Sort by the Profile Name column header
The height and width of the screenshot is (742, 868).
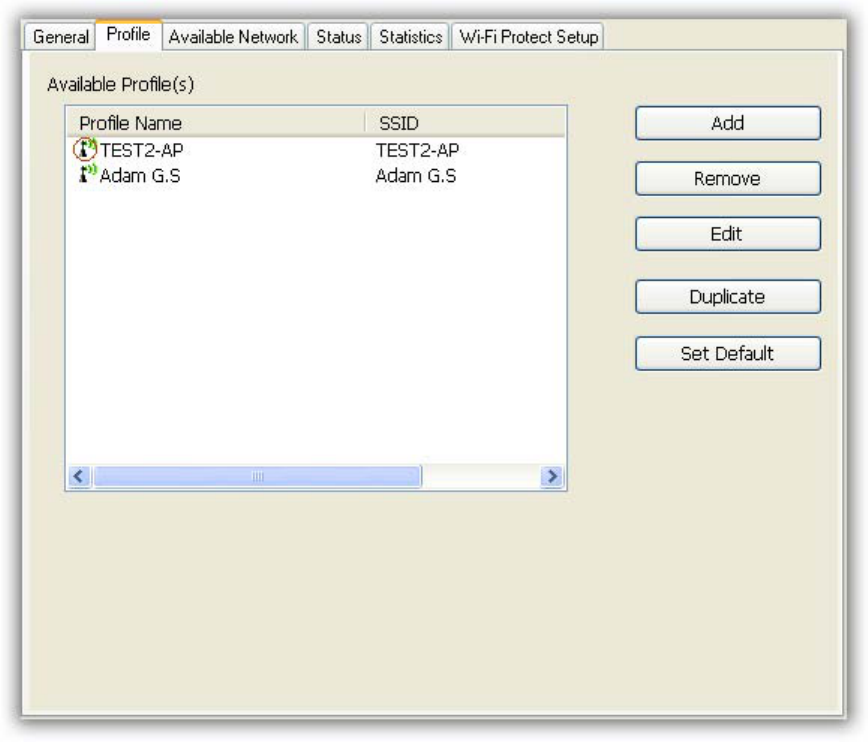pos(216,123)
